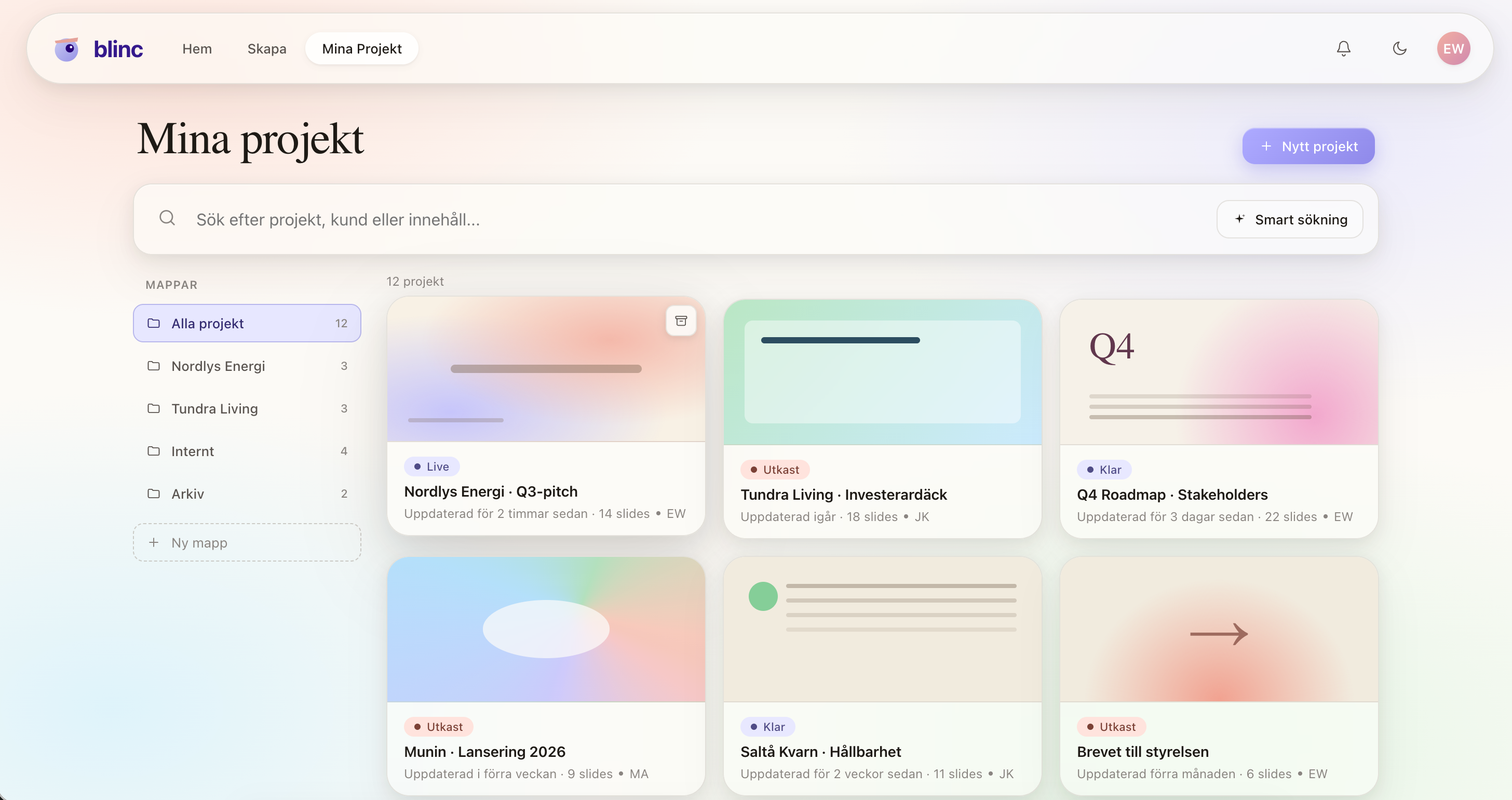Click the plus icon in Ny mapp

(154, 542)
